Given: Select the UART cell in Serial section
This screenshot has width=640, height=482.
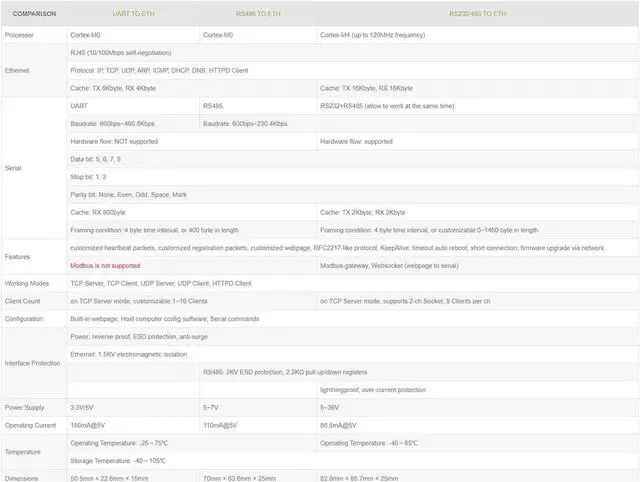Looking at the screenshot, I should (x=133, y=106).
